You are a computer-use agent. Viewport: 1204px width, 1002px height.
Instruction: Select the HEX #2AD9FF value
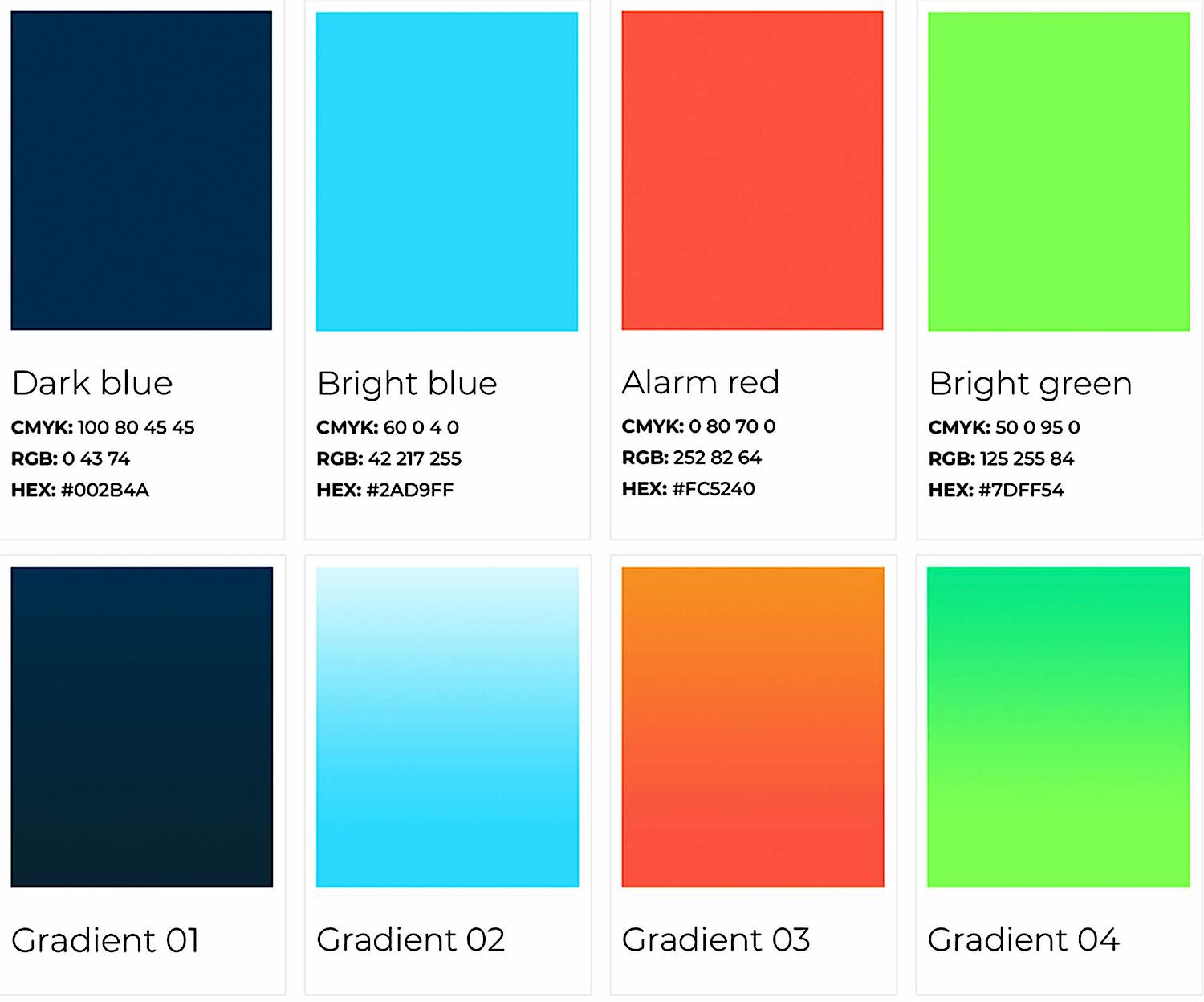(385, 490)
